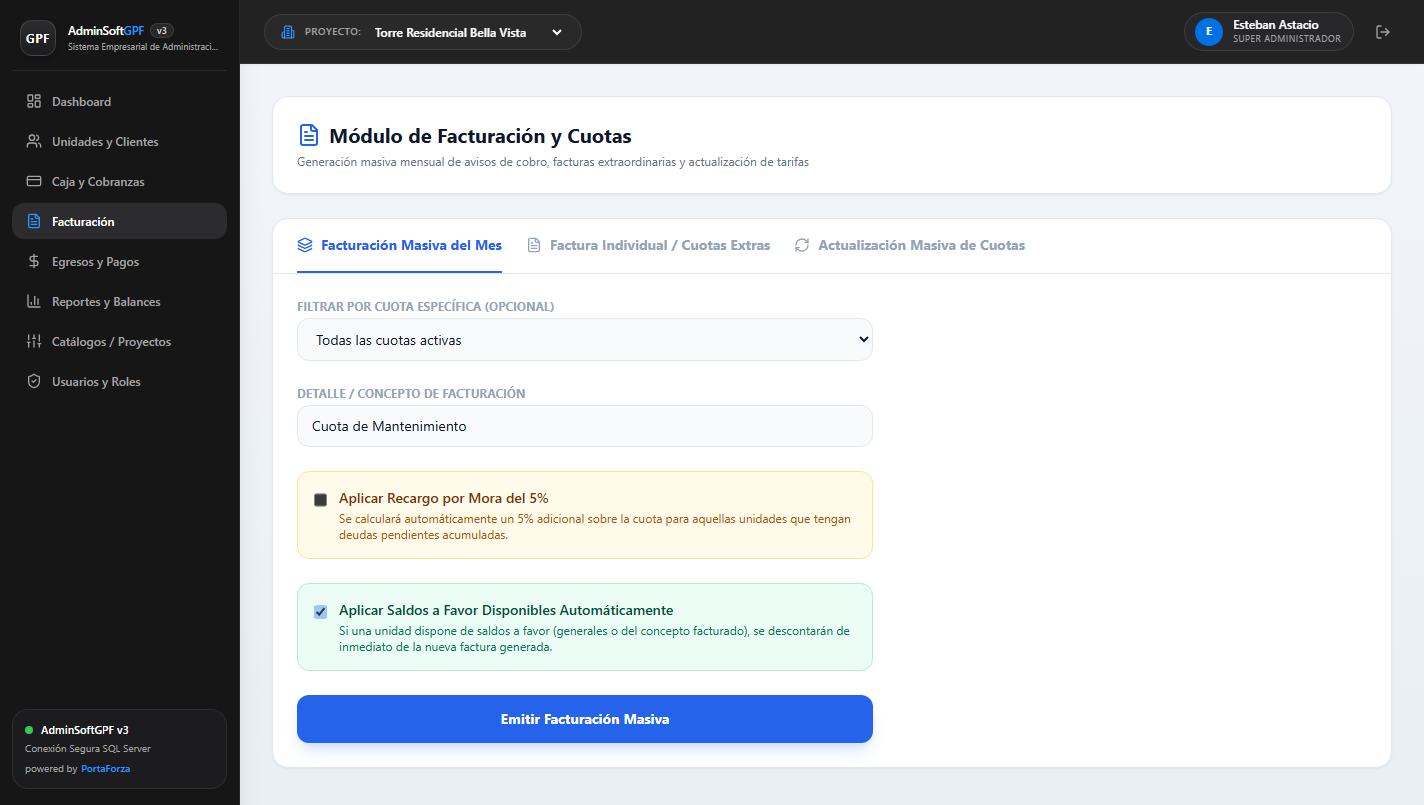Click the AdminSoftGPF title text
Image resolution: width=1424 pixels, height=805 pixels.
pyautogui.click(x=106, y=31)
